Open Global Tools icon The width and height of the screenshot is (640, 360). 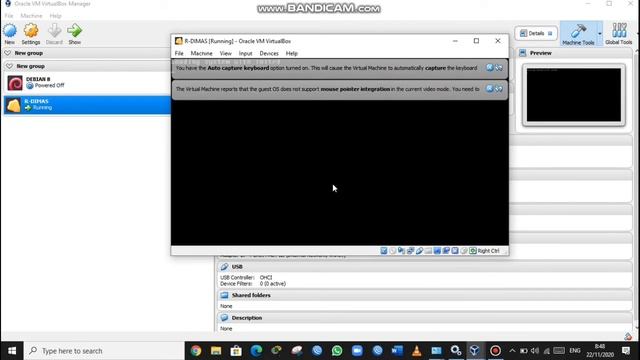pos(619,31)
